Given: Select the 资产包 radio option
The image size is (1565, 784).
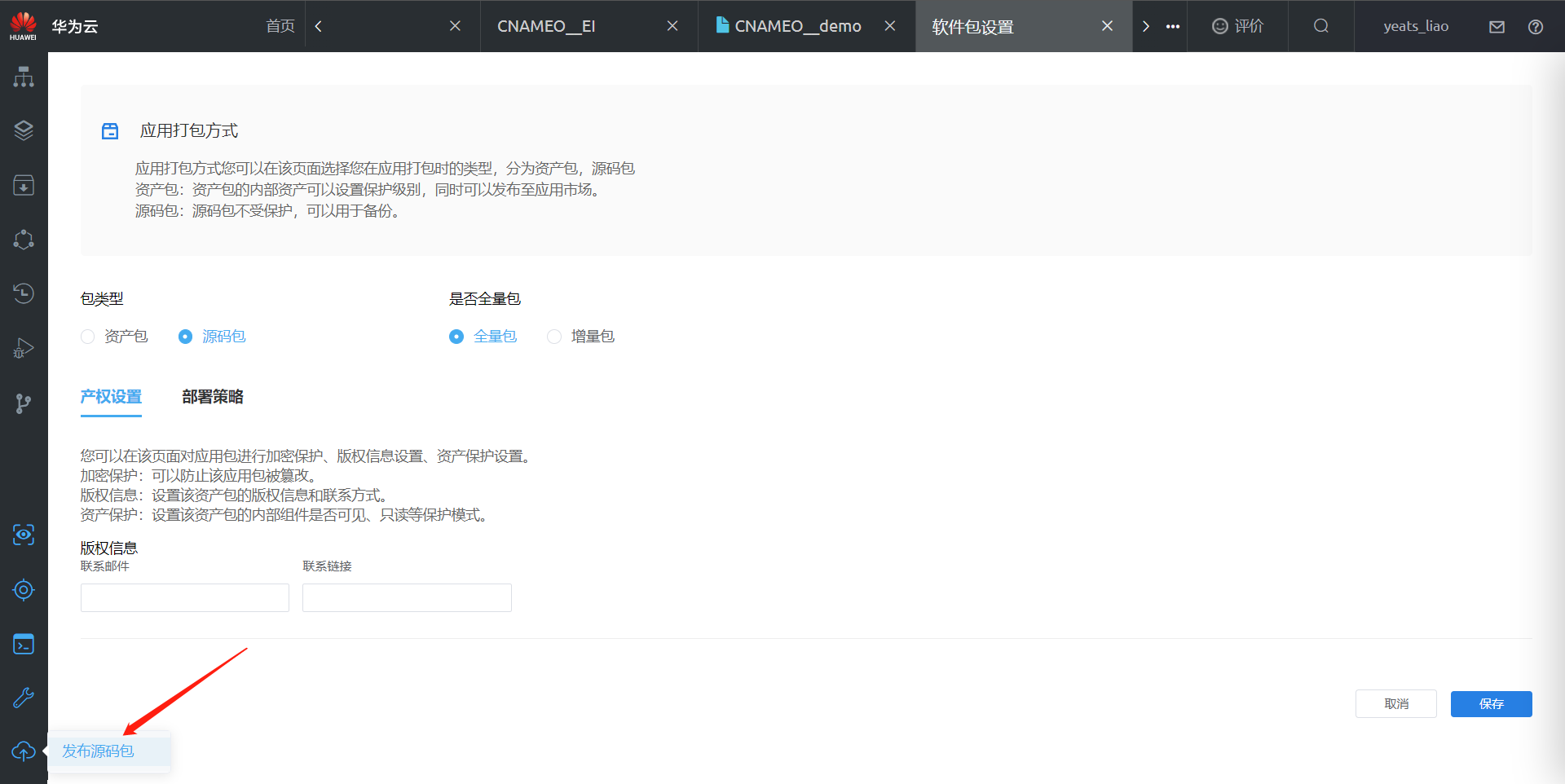Looking at the screenshot, I should 88,337.
